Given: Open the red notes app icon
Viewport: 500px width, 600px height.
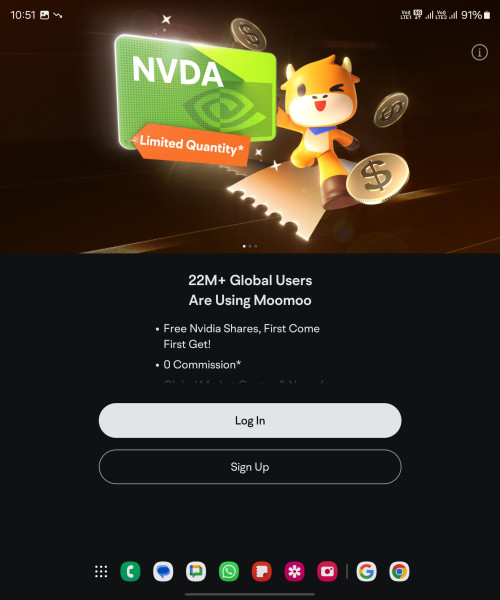Looking at the screenshot, I should (262, 571).
